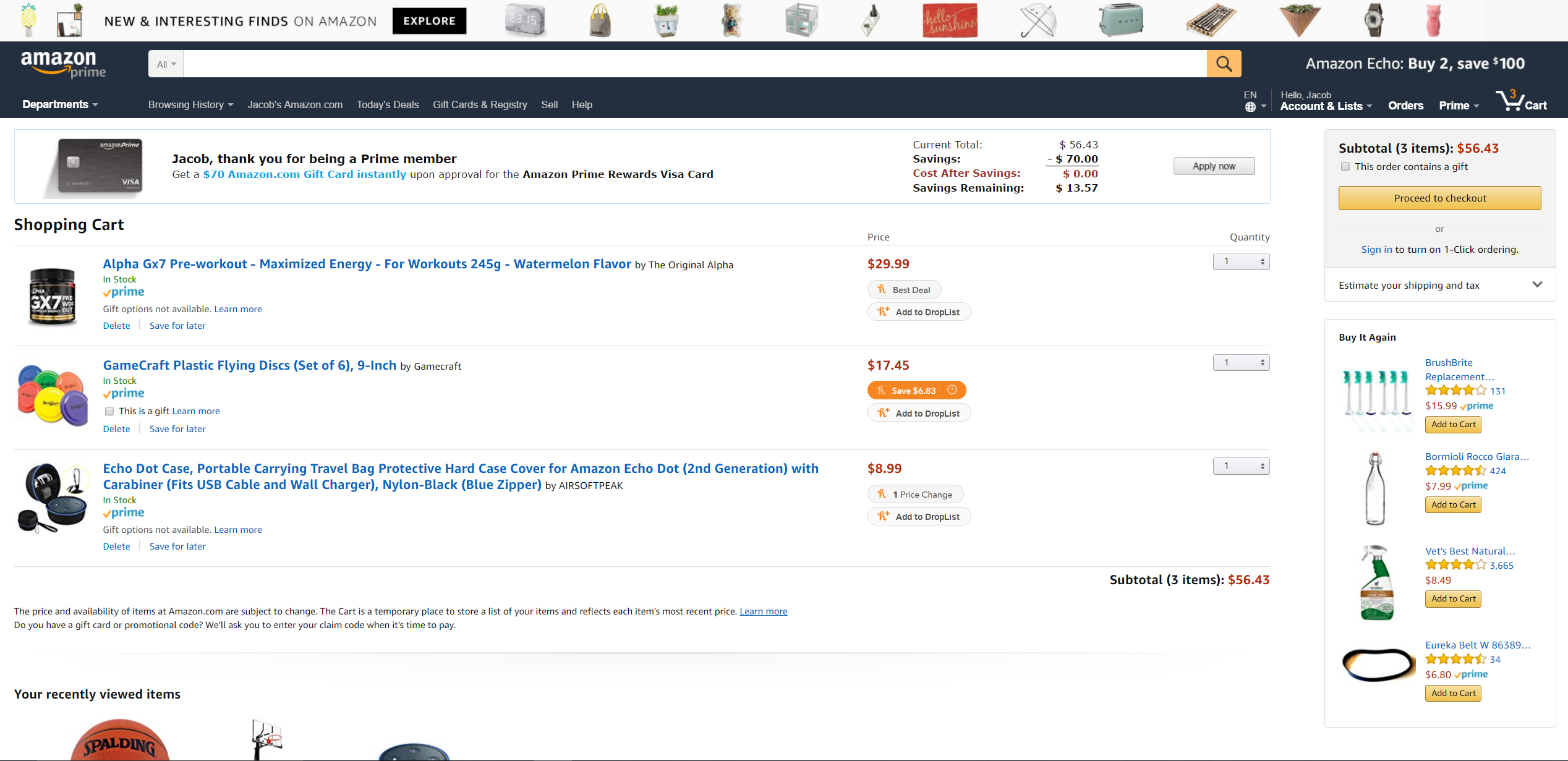Click the Echo Dot Case product image
Screen dimensions: 1568x761
[53, 498]
